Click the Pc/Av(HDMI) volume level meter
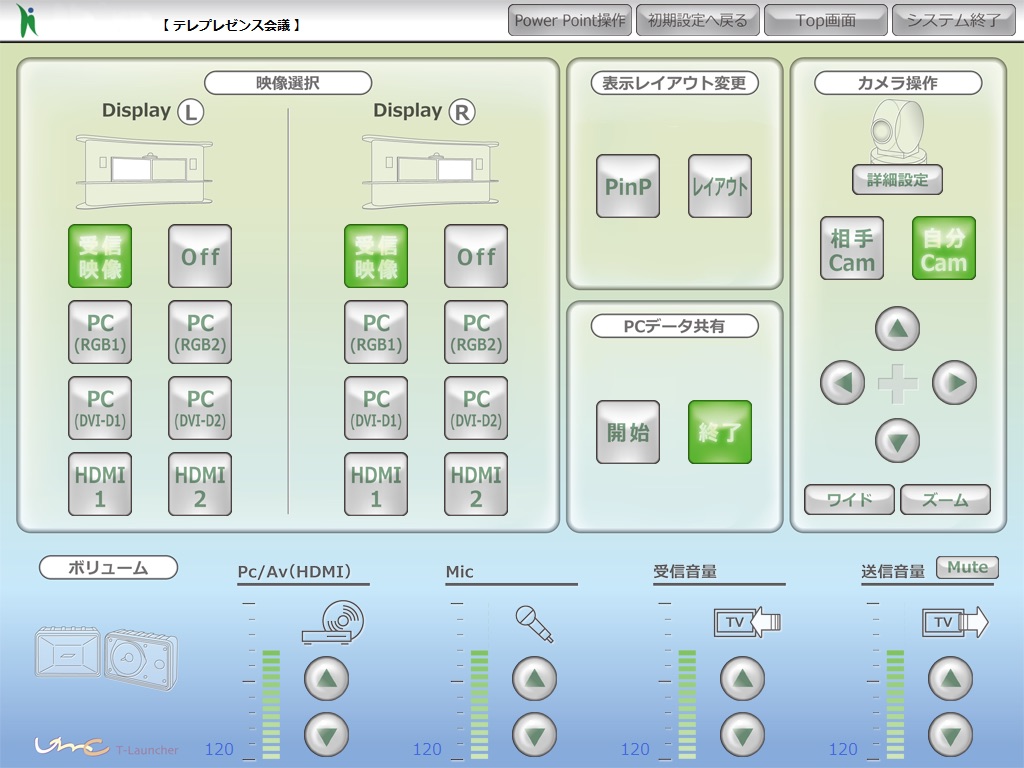The image size is (1024, 768). 270,702
